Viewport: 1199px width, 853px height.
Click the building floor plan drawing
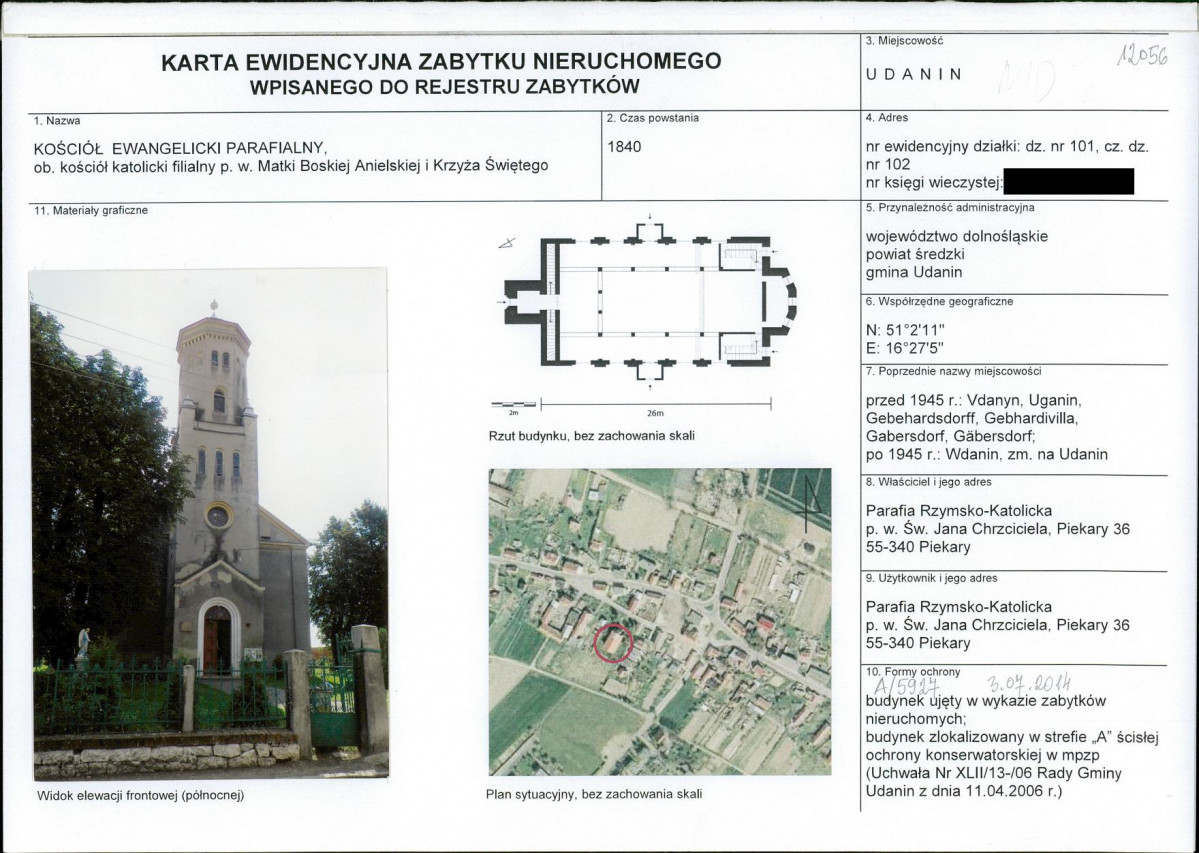[651, 303]
